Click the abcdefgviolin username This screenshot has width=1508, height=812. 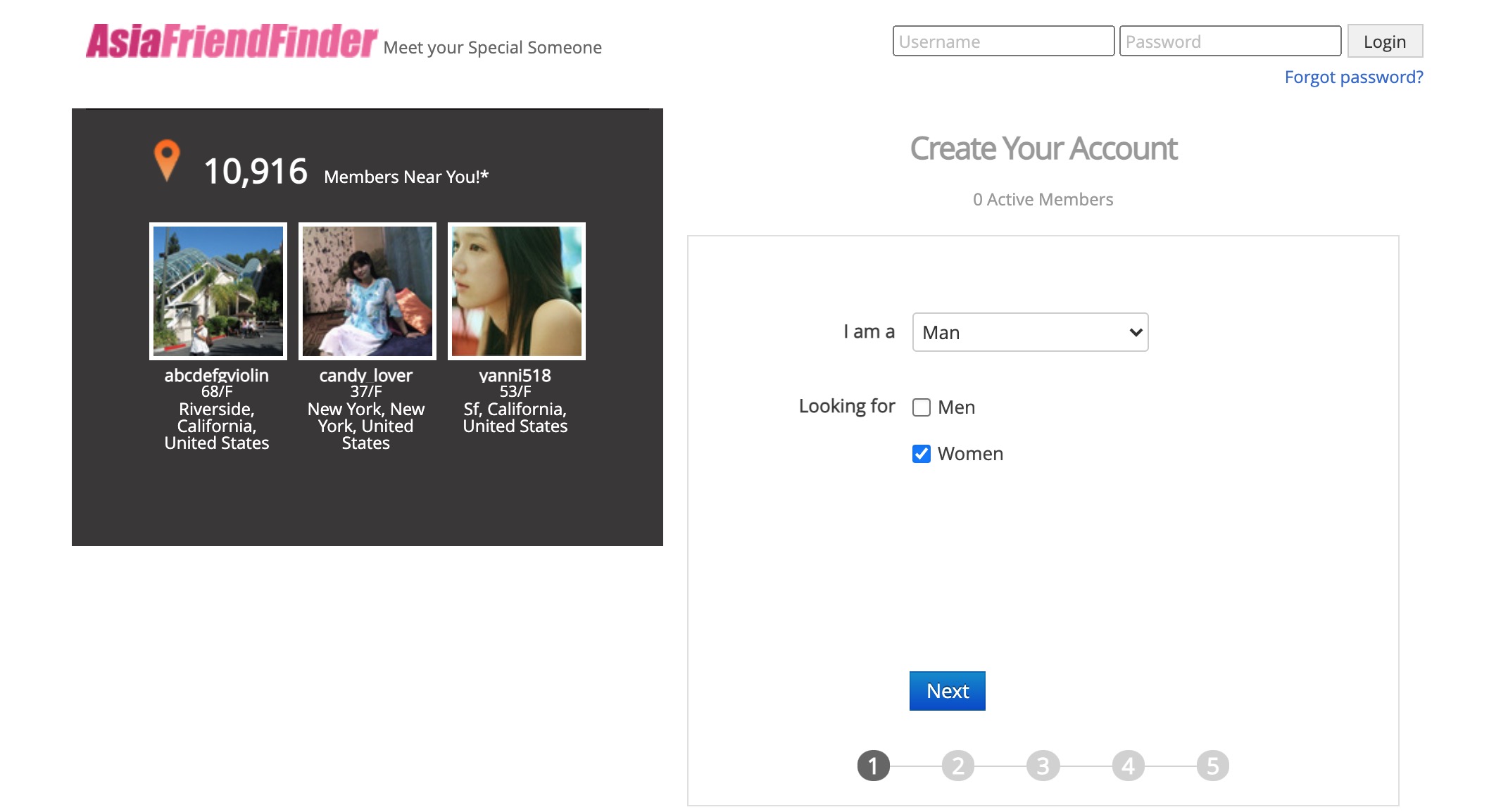217,375
